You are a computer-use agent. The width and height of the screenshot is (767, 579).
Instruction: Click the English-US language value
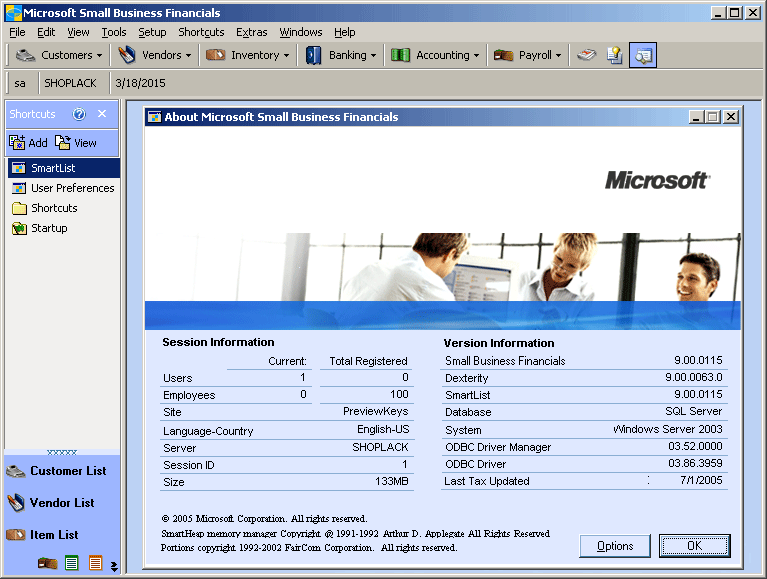(383, 429)
